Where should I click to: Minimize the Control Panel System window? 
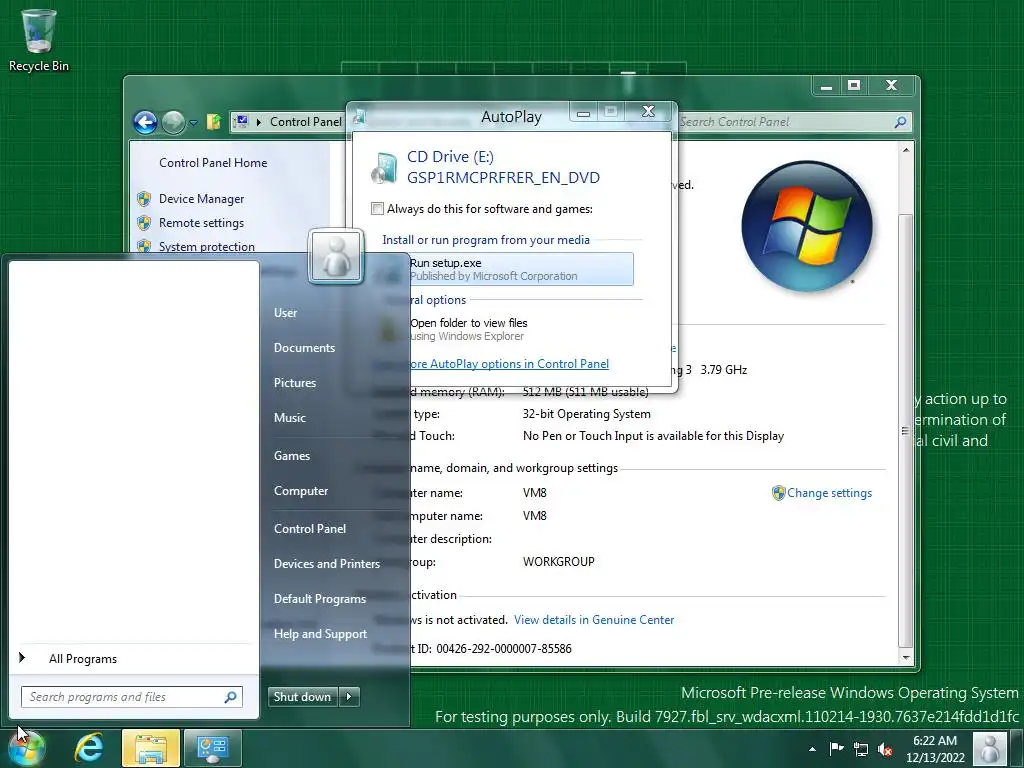click(x=826, y=86)
